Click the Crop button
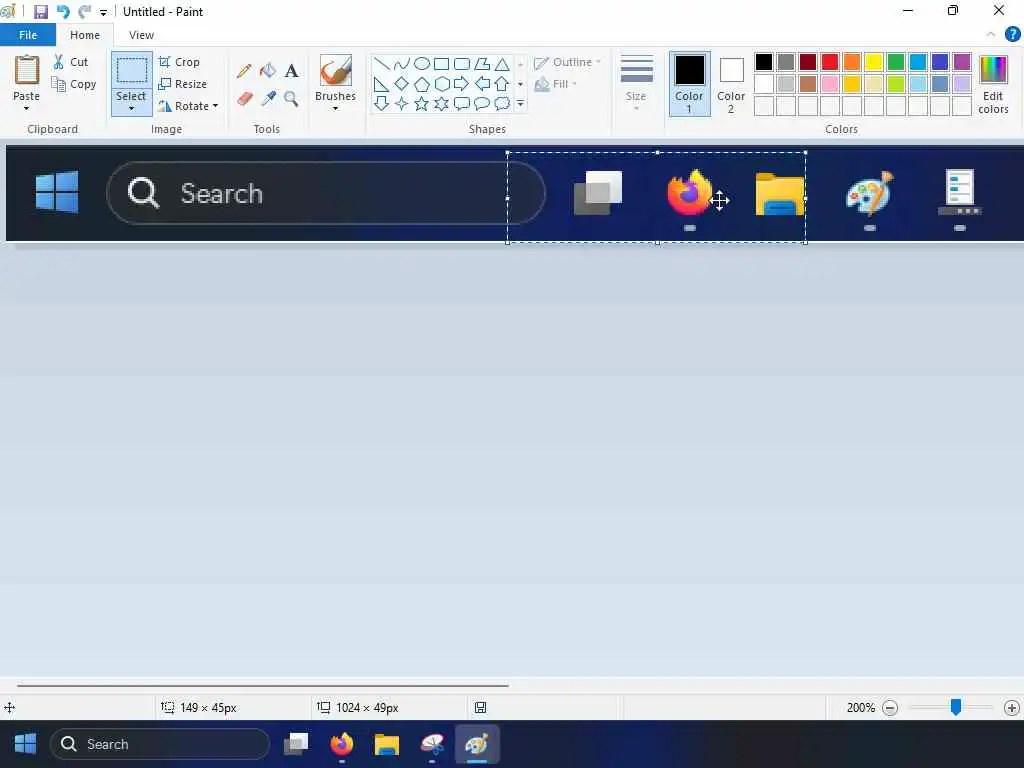The width and height of the screenshot is (1024, 768). coord(179,62)
